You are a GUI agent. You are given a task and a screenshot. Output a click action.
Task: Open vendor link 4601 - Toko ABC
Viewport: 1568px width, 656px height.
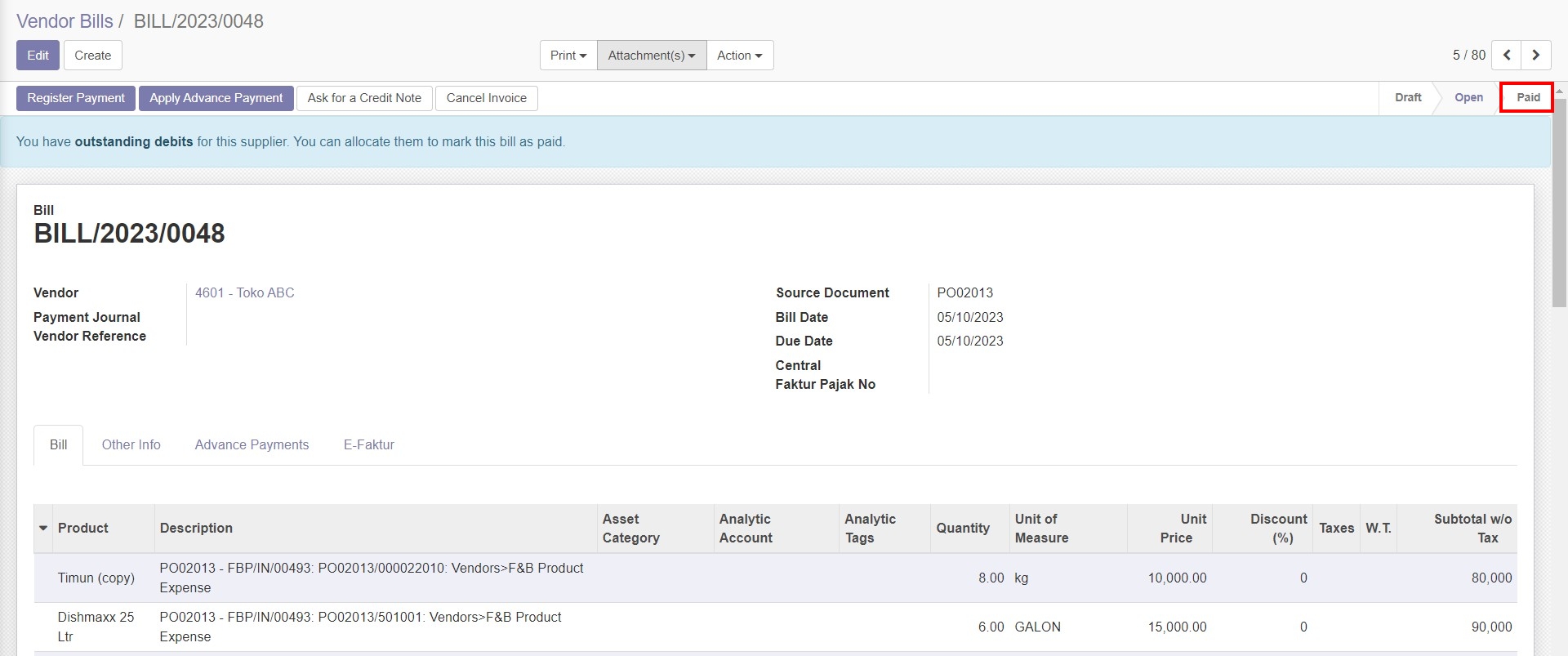245,292
